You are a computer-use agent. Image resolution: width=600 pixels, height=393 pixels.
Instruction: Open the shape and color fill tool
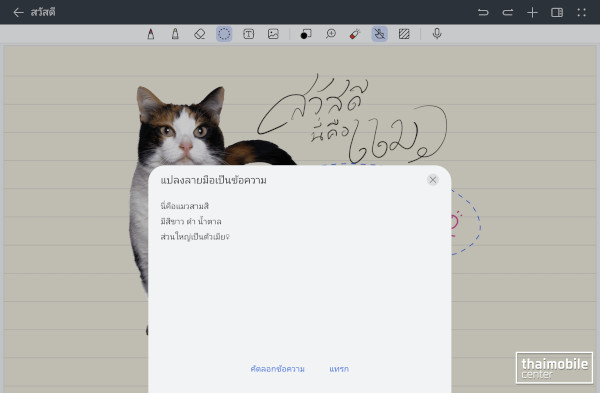[x=306, y=34]
